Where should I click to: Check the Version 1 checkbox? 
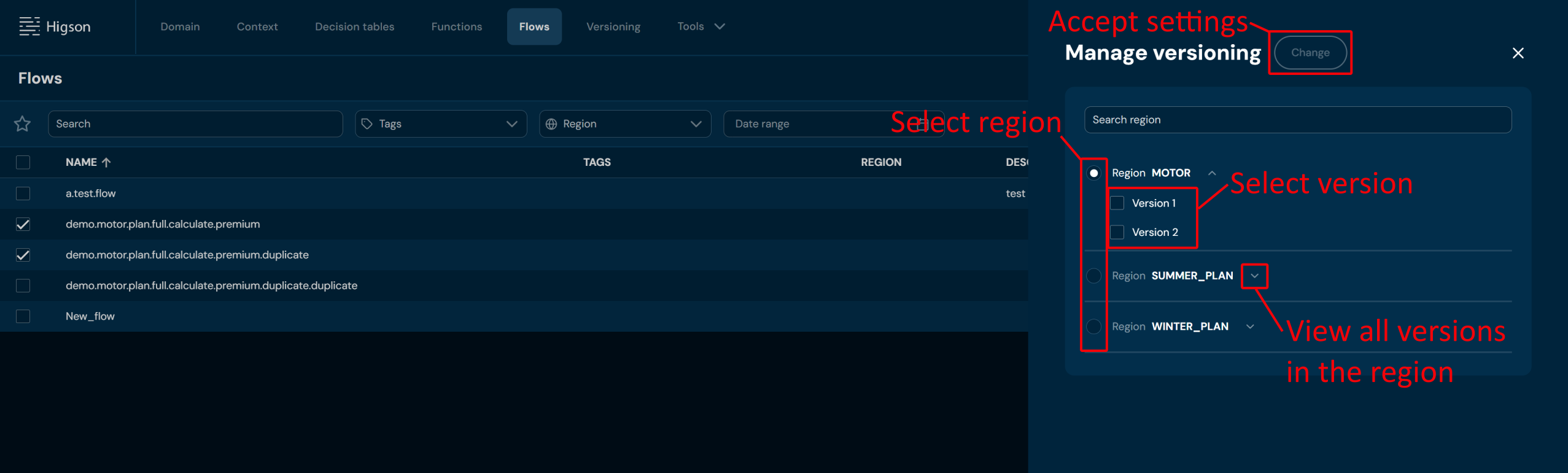pos(1117,203)
